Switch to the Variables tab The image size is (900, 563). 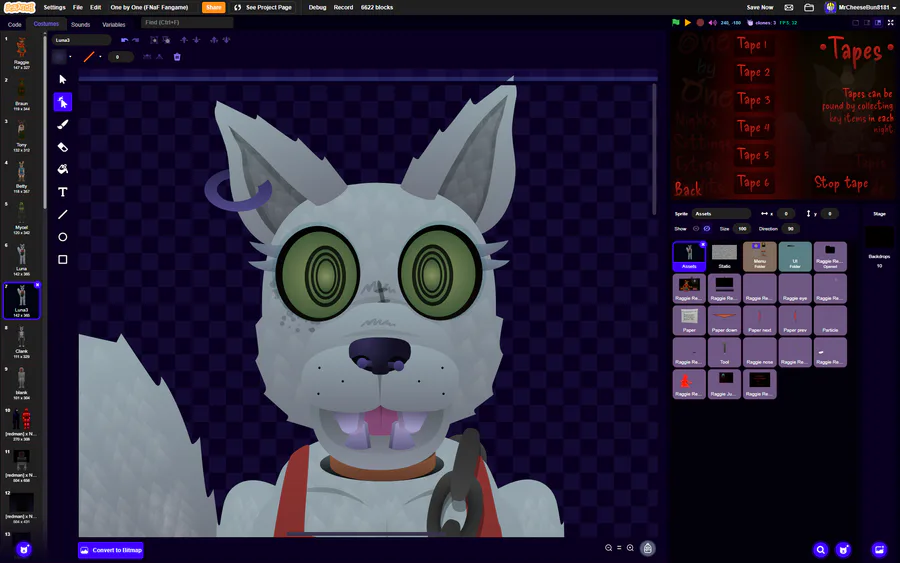[114, 24]
